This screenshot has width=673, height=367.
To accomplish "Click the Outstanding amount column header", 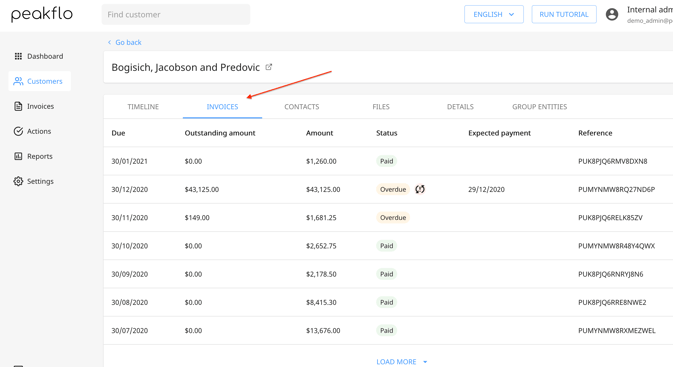I will 220,133.
